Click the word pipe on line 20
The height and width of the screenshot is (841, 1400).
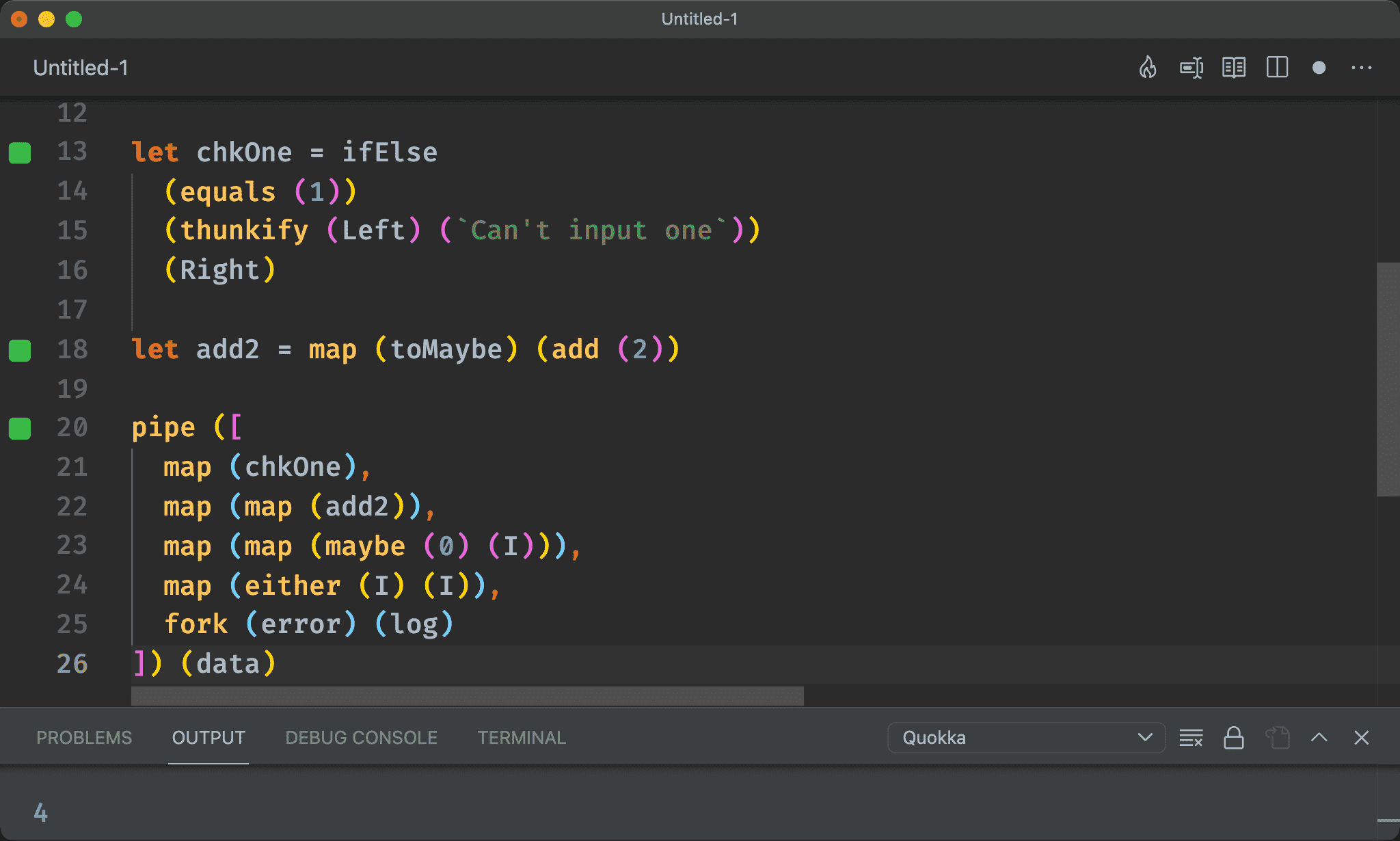click(163, 428)
